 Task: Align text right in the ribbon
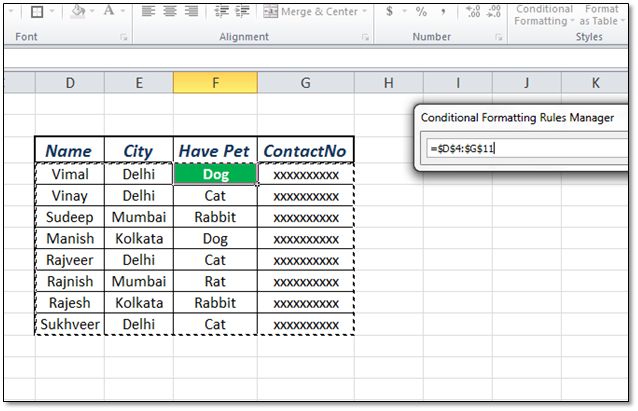click(x=191, y=11)
